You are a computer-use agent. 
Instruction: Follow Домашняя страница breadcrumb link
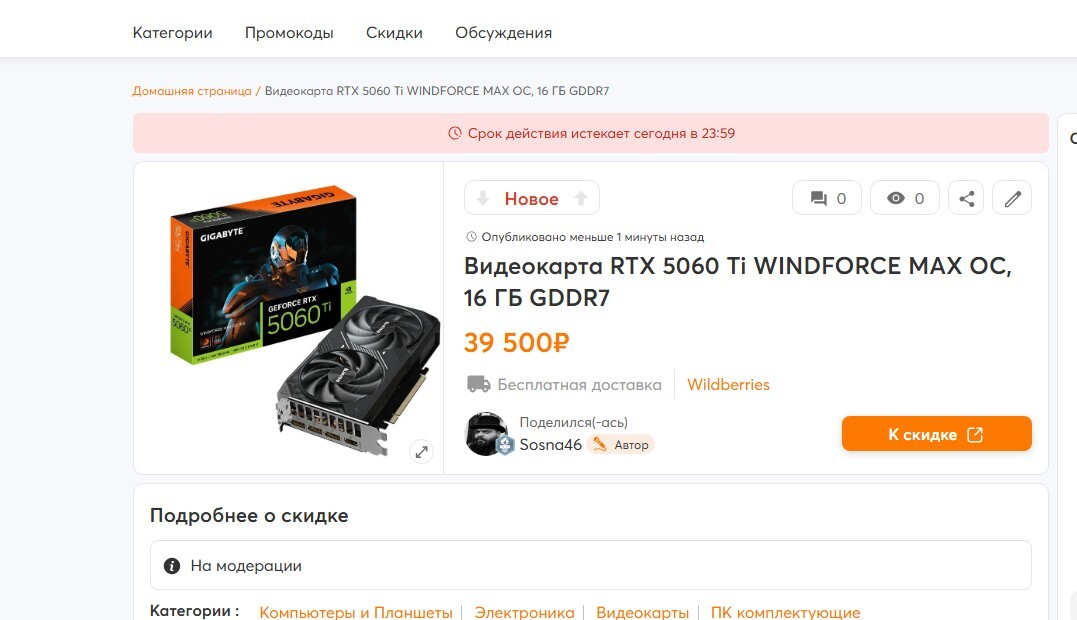pos(192,91)
